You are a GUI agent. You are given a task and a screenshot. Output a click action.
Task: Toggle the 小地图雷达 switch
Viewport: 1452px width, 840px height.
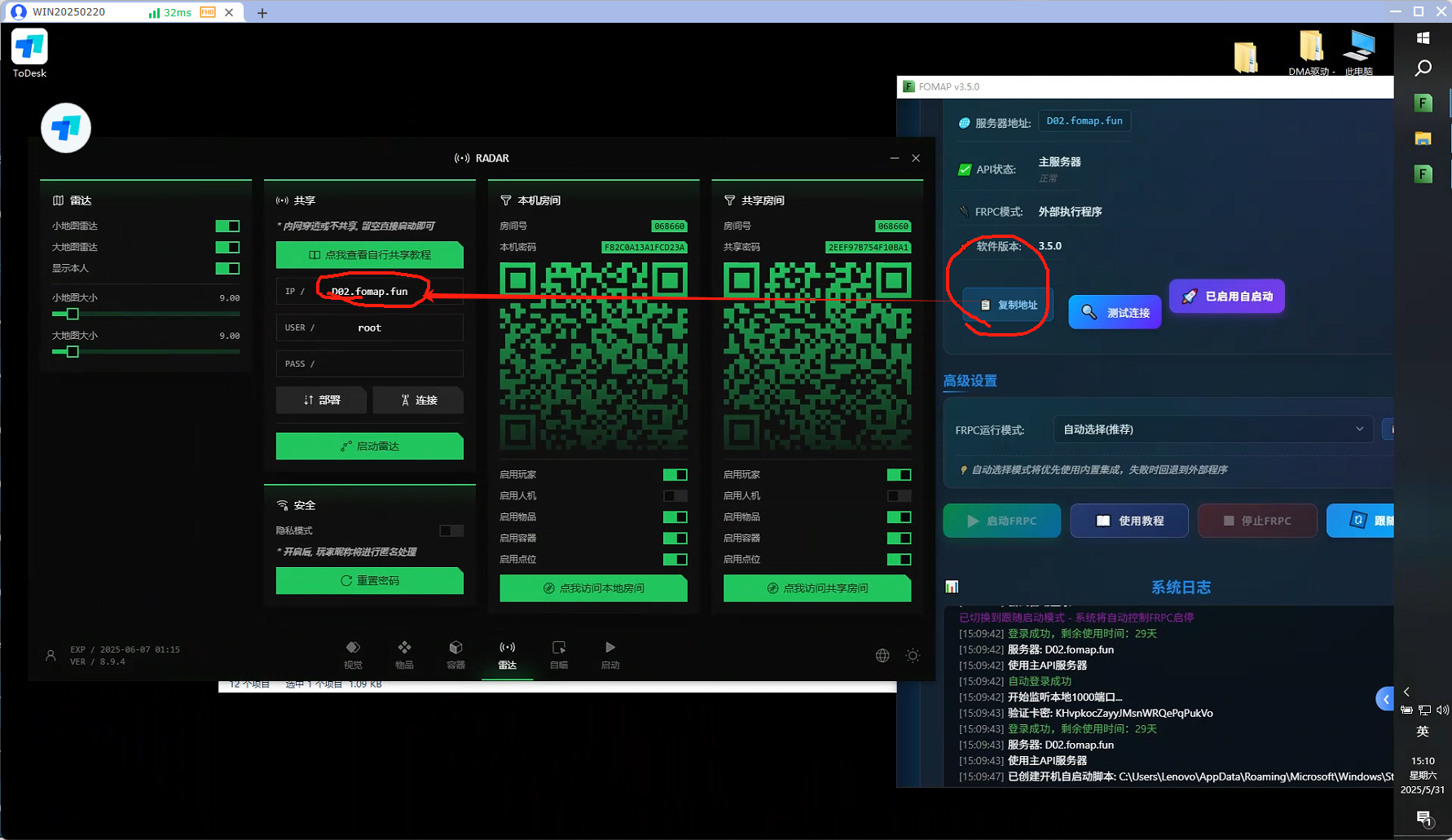(x=227, y=226)
